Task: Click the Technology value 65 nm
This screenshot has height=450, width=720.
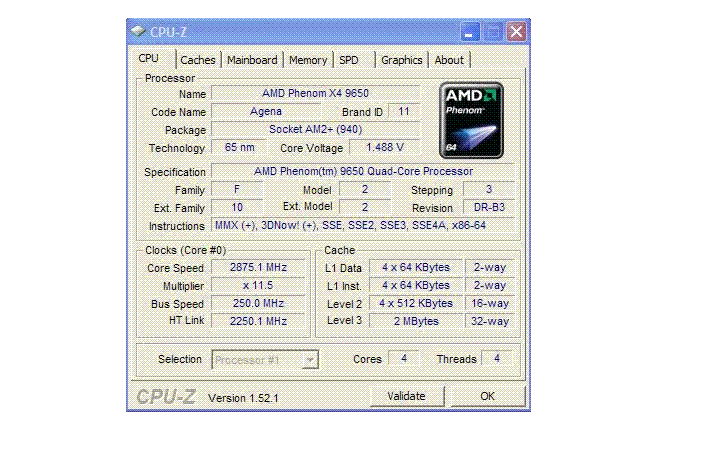Action: click(239, 147)
